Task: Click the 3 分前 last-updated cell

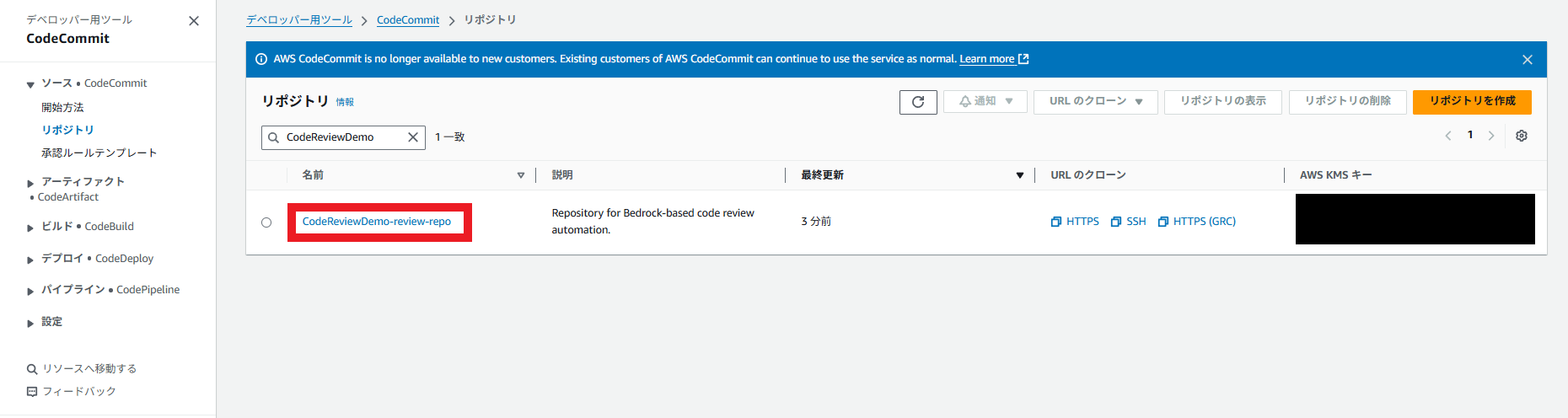Action: click(816, 221)
